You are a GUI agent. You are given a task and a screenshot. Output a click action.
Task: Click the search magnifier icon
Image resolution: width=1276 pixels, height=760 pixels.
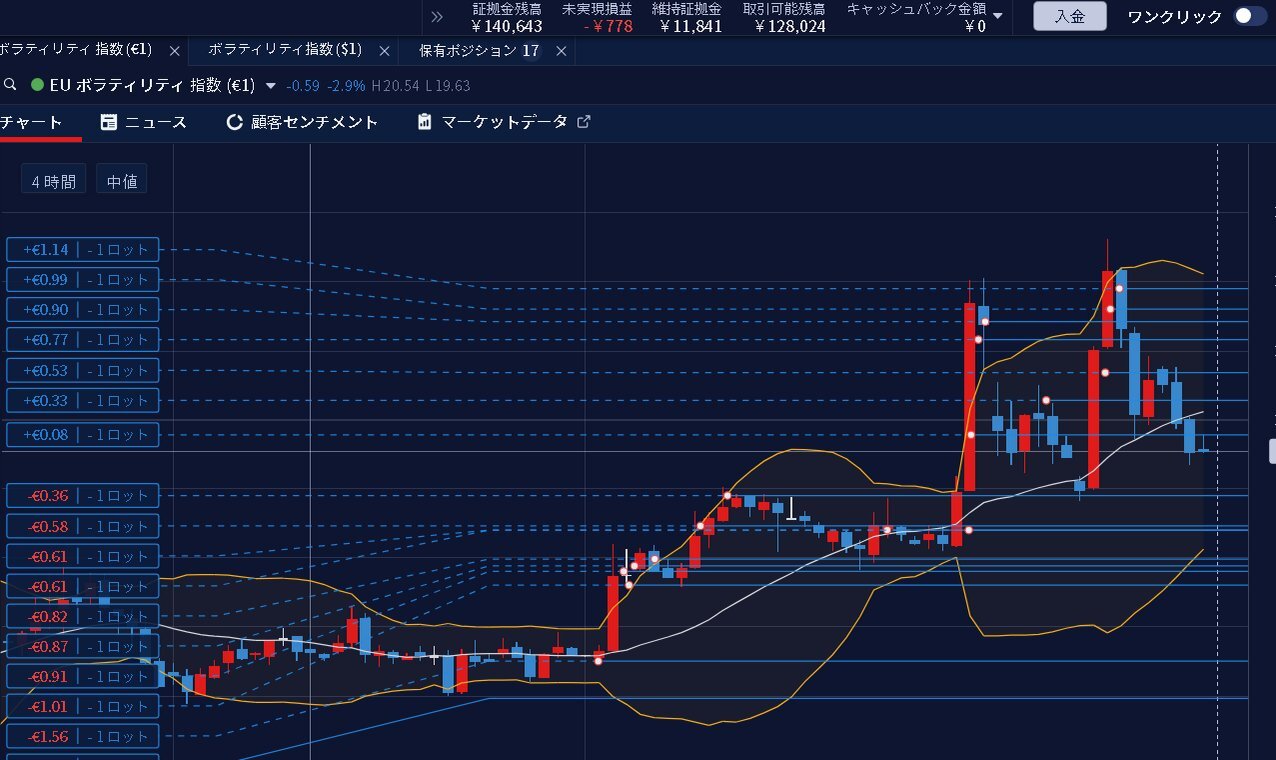point(10,85)
